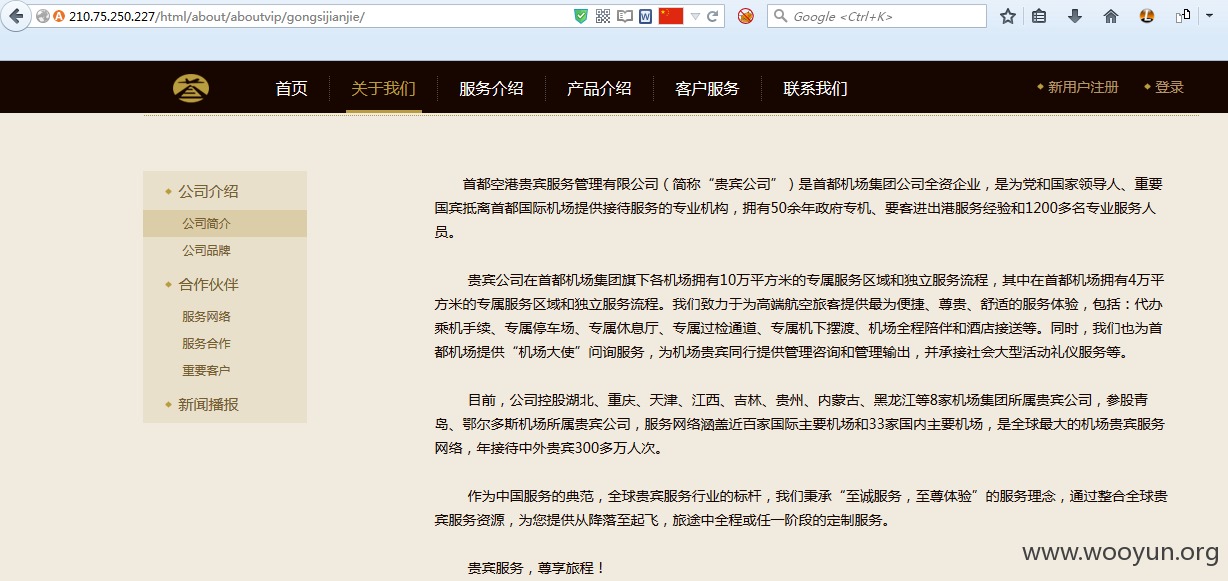Click the globe site identity icon
The height and width of the screenshot is (581, 1228).
click(43, 16)
